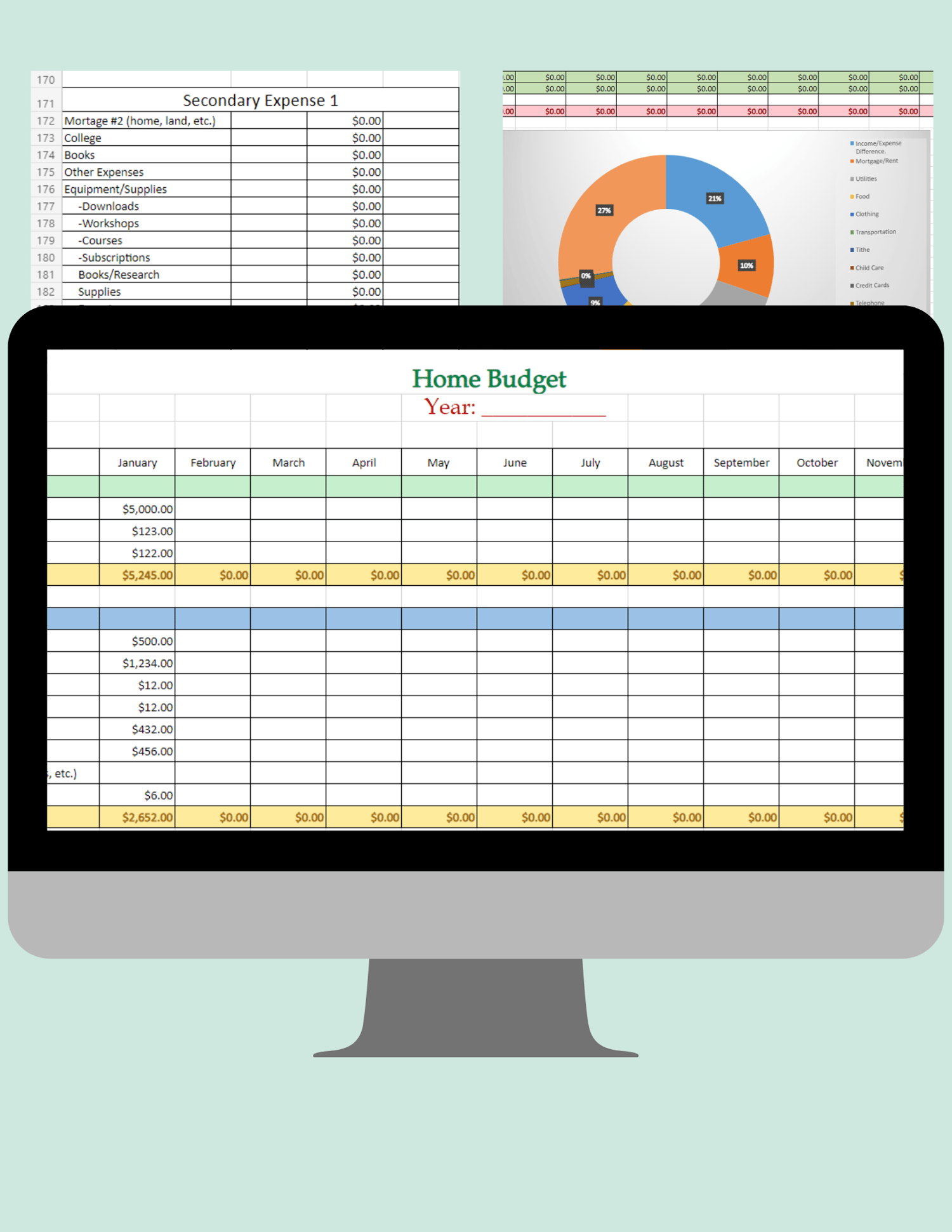Select 'Utilities' legend entry
Screen dimensions: 952x1232
863,179
